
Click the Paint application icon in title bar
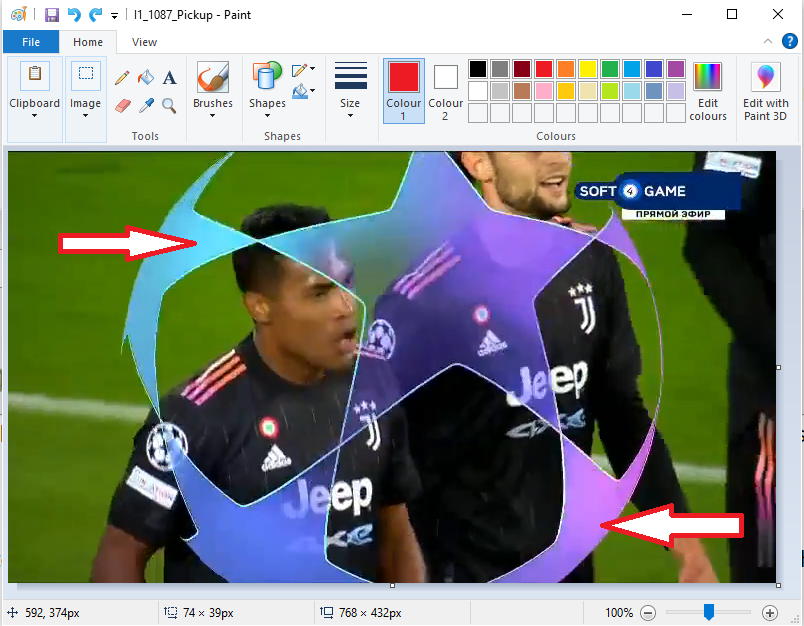coord(19,15)
